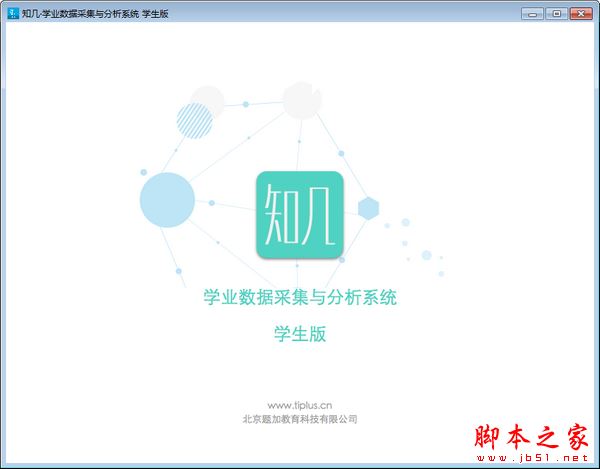Click the window title 知几-学业数据采集与分析系统 学生版
This screenshot has height=469, width=600.
tap(95, 14)
